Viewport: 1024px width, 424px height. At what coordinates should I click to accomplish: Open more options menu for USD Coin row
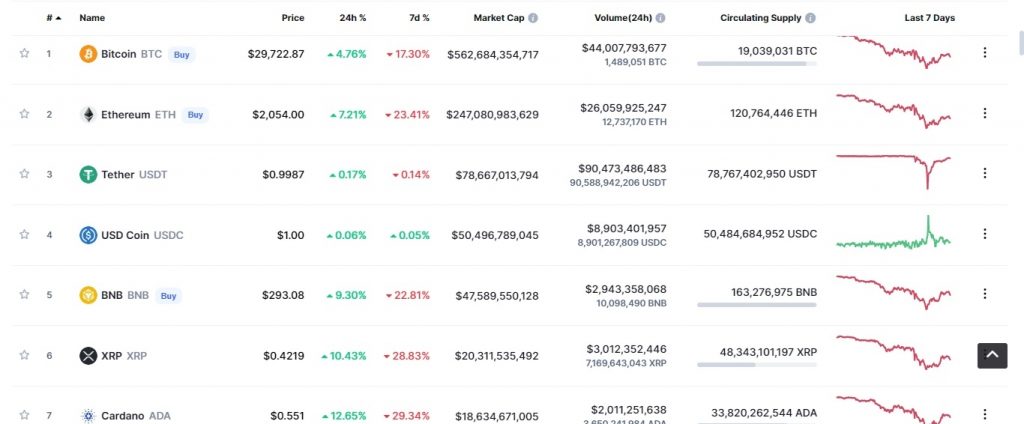pyautogui.click(x=985, y=233)
